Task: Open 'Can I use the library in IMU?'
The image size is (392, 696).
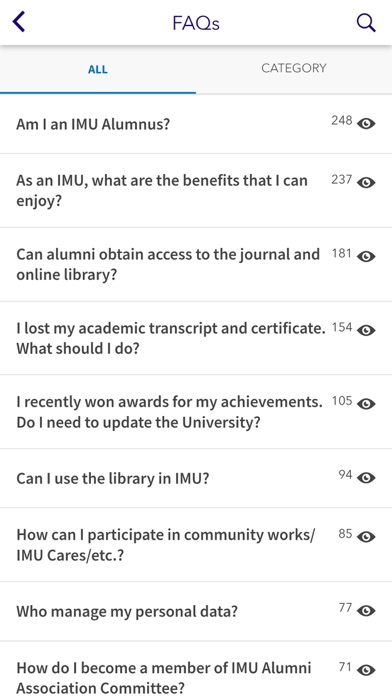Action: 196,478
